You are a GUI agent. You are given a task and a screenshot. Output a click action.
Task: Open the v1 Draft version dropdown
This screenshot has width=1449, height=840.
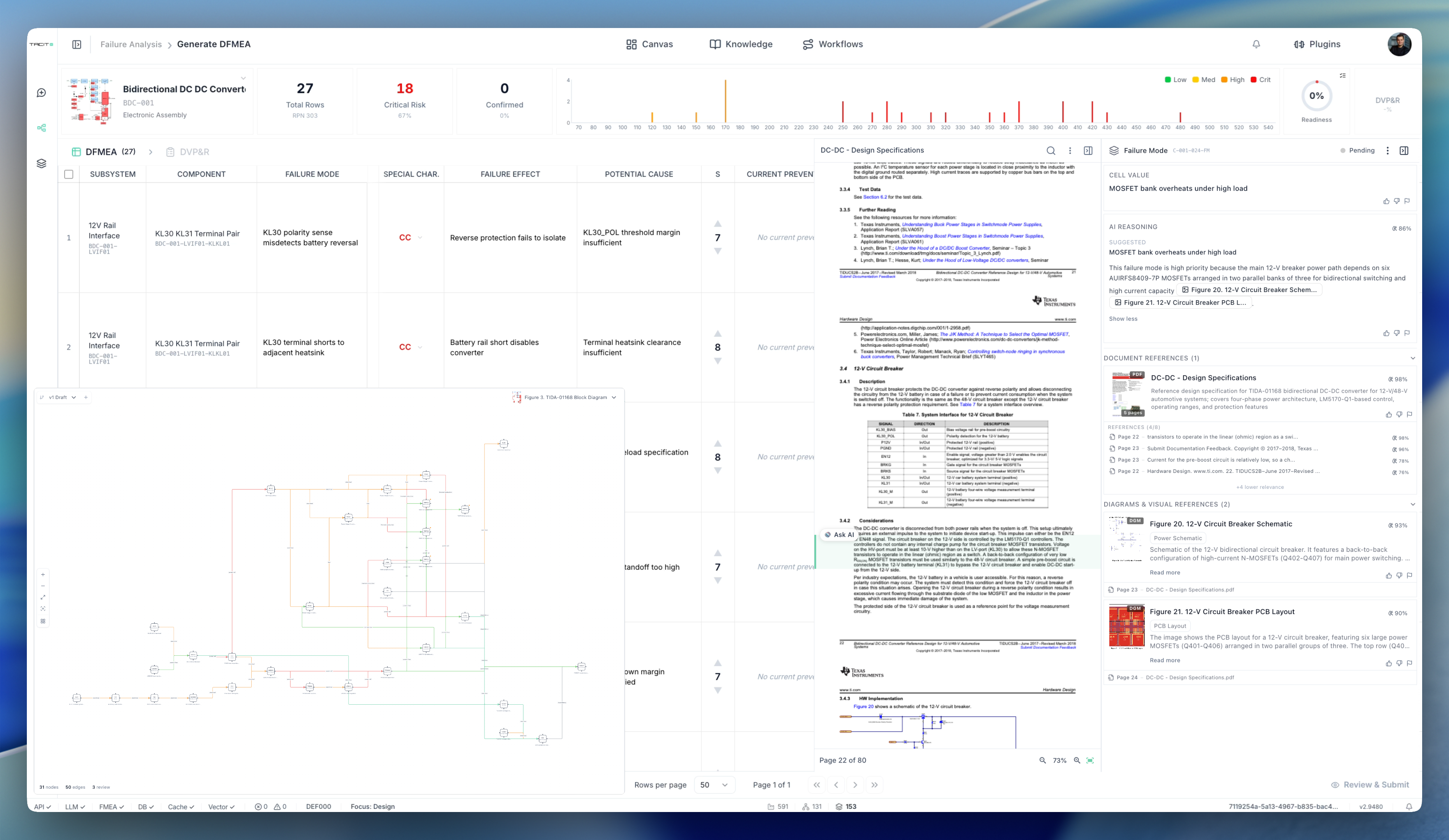tap(63, 397)
